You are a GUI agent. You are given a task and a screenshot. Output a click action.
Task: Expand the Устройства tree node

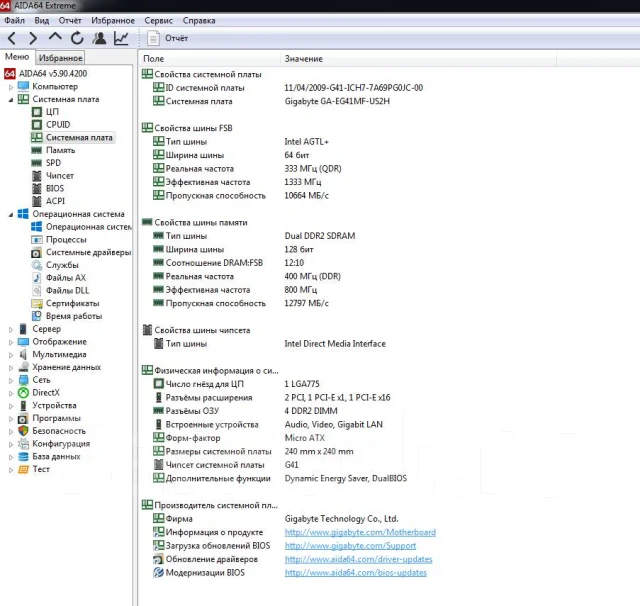(11, 406)
